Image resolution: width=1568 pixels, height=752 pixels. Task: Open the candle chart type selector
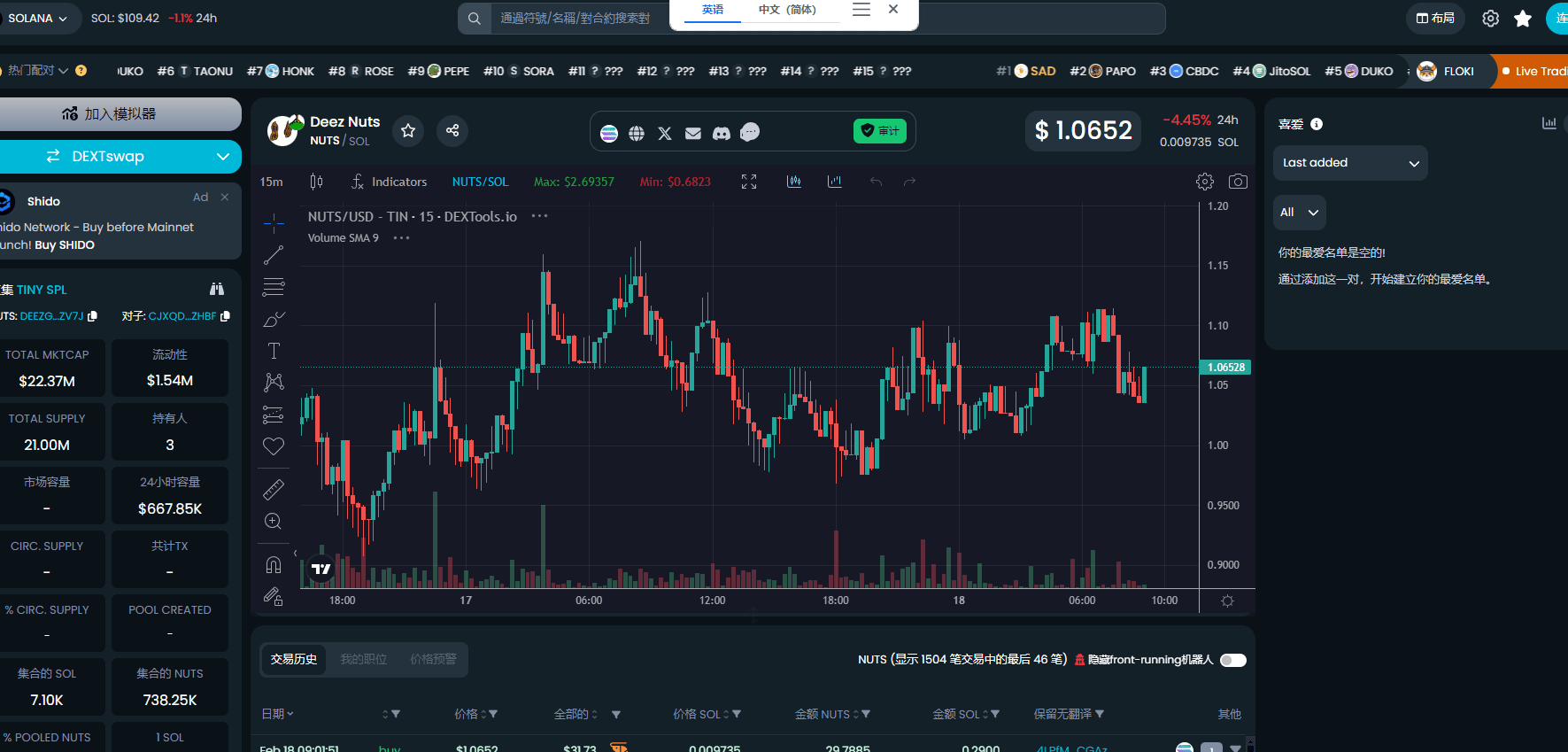316,182
